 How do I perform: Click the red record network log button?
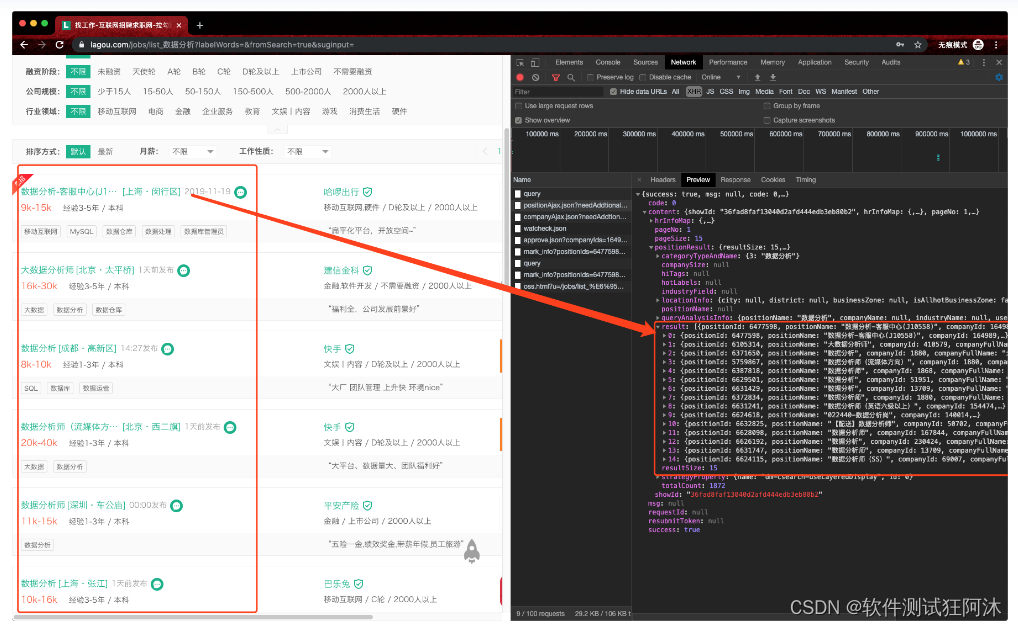[x=520, y=77]
